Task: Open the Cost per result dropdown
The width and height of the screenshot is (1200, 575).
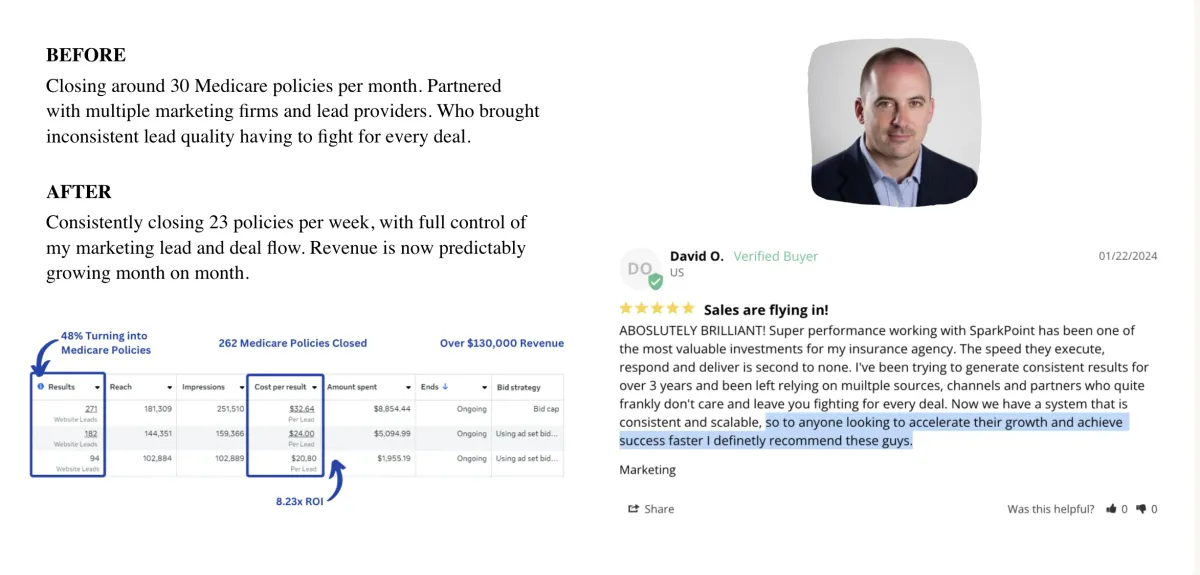Action: pyautogui.click(x=316, y=387)
